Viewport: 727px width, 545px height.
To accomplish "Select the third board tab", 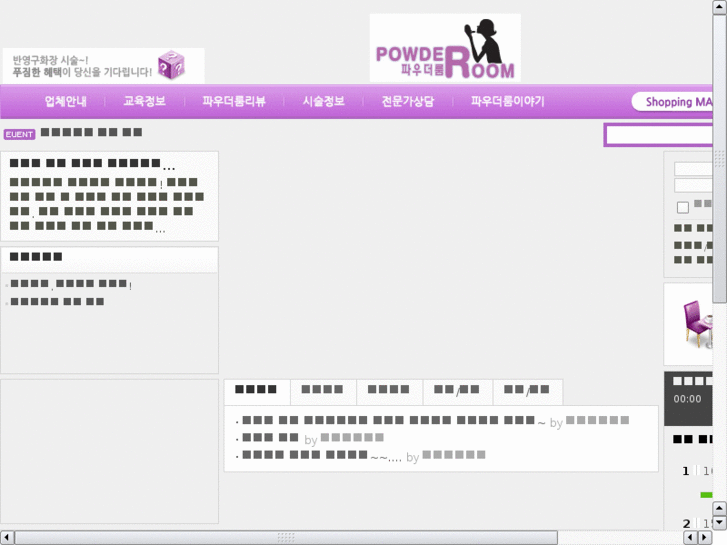I will [x=389, y=390].
